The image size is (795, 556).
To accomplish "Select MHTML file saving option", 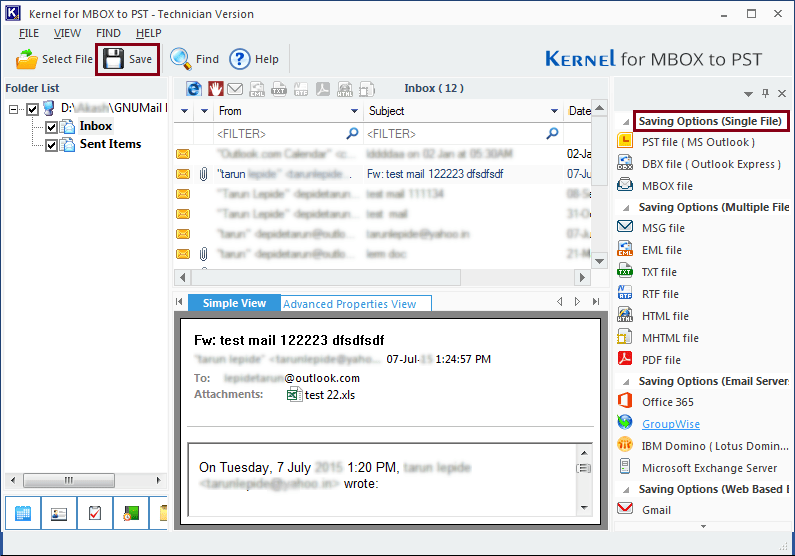I will tap(670, 338).
